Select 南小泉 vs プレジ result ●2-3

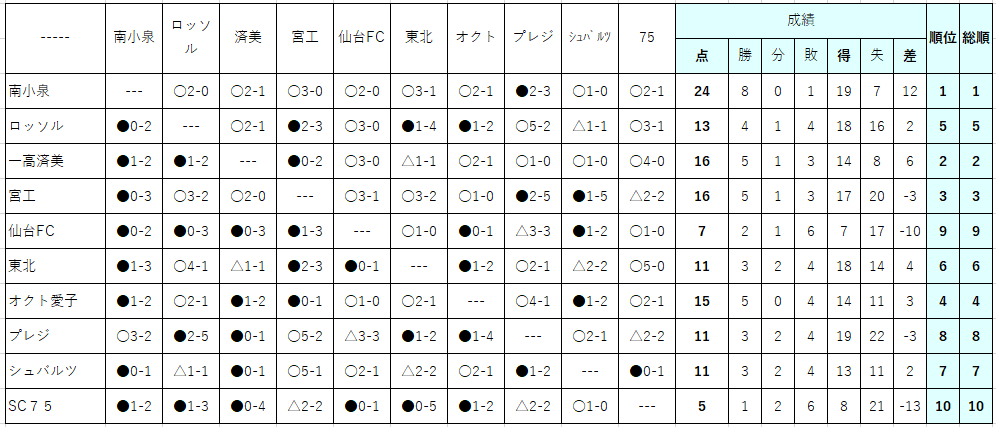533,91
